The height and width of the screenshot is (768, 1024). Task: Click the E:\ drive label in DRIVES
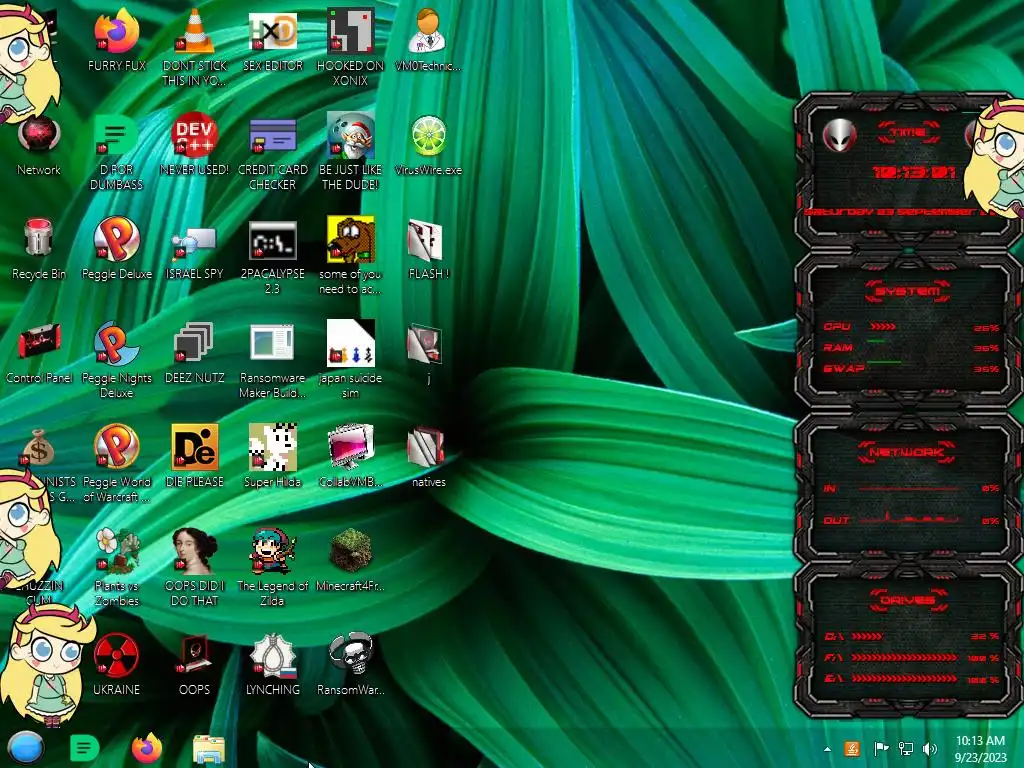pos(833,679)
